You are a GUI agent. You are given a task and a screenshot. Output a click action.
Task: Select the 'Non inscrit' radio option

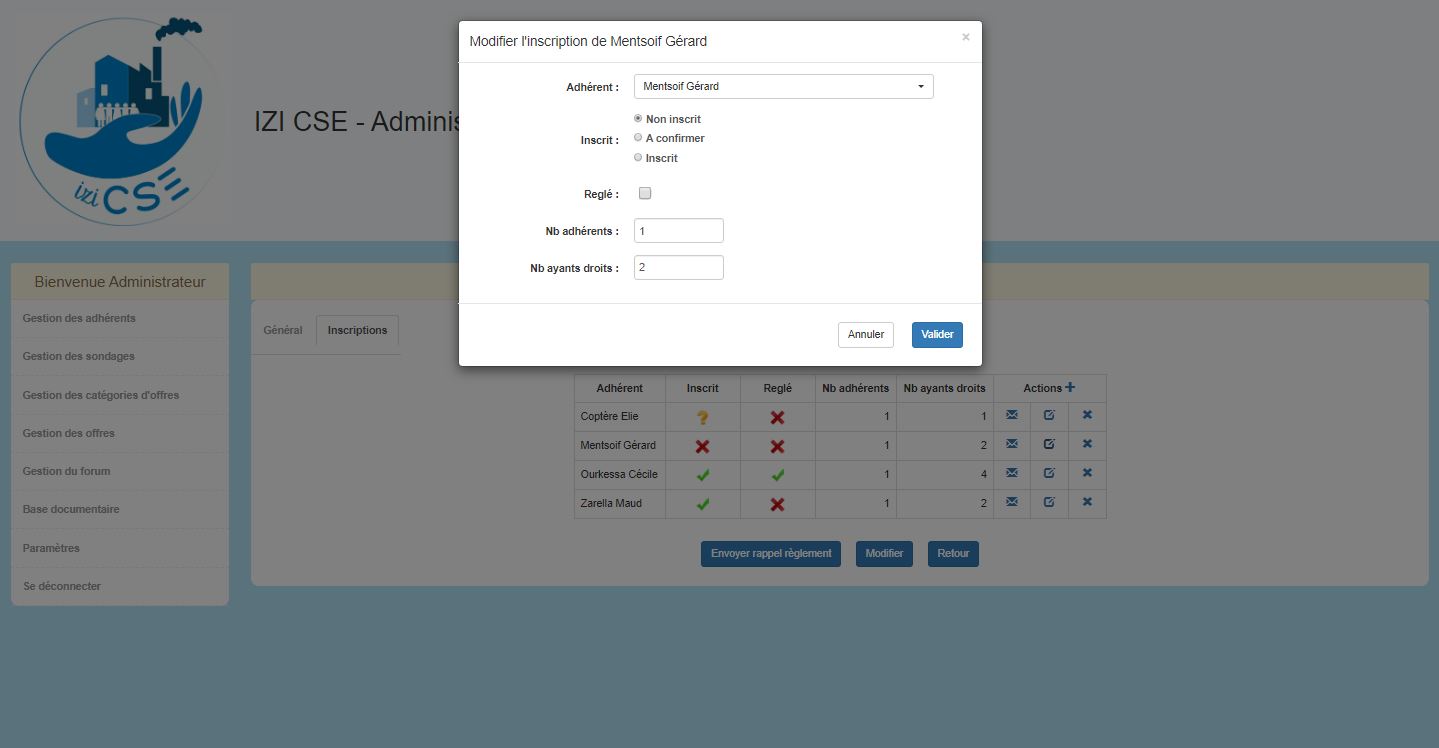tap(638, 119)
